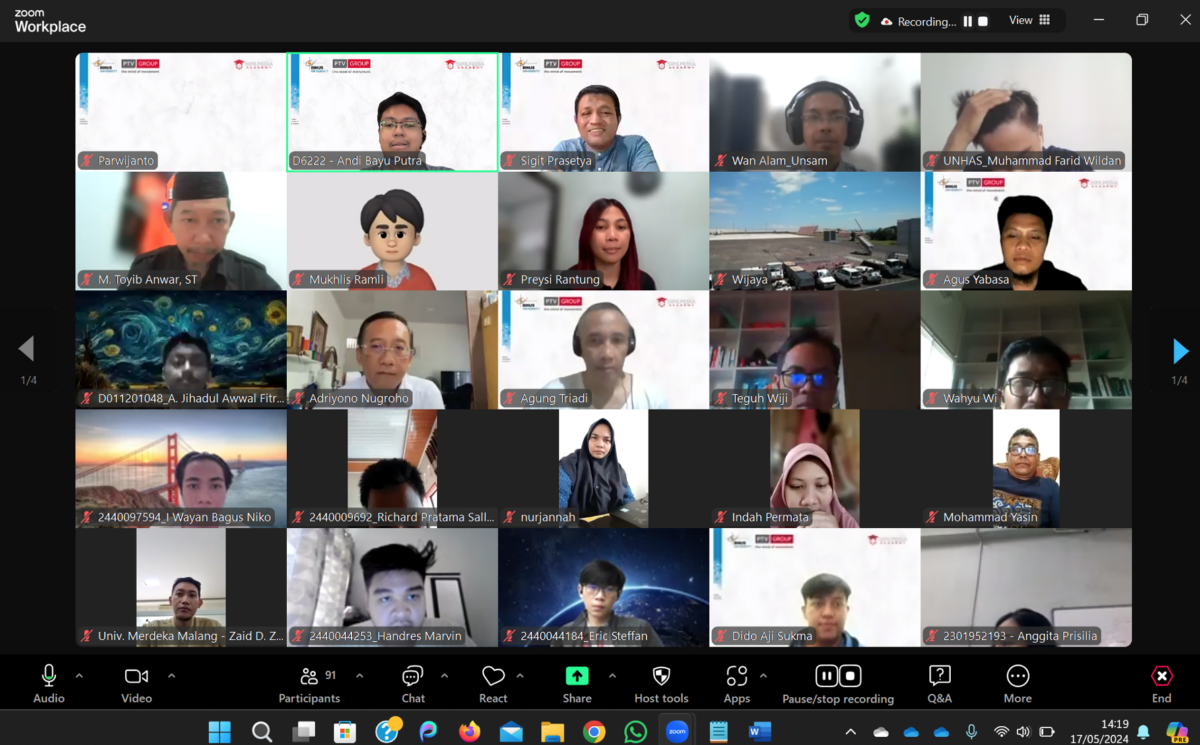Open the Apps menu icon
The height and width of the screenshot is (745, 1200).
coord(737,676)
